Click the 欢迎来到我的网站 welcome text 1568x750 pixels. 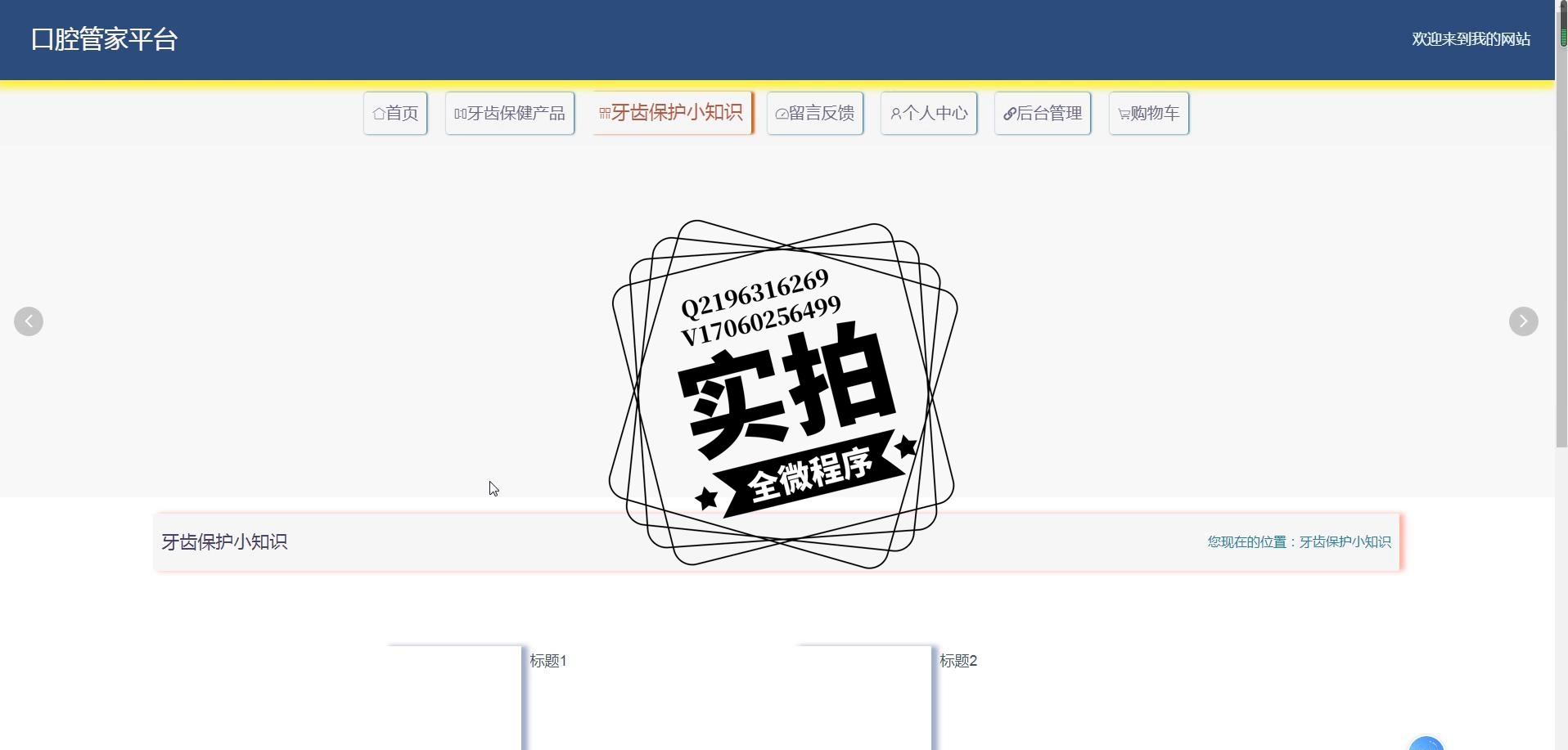pyautogui.click(x=1471, y=39)
